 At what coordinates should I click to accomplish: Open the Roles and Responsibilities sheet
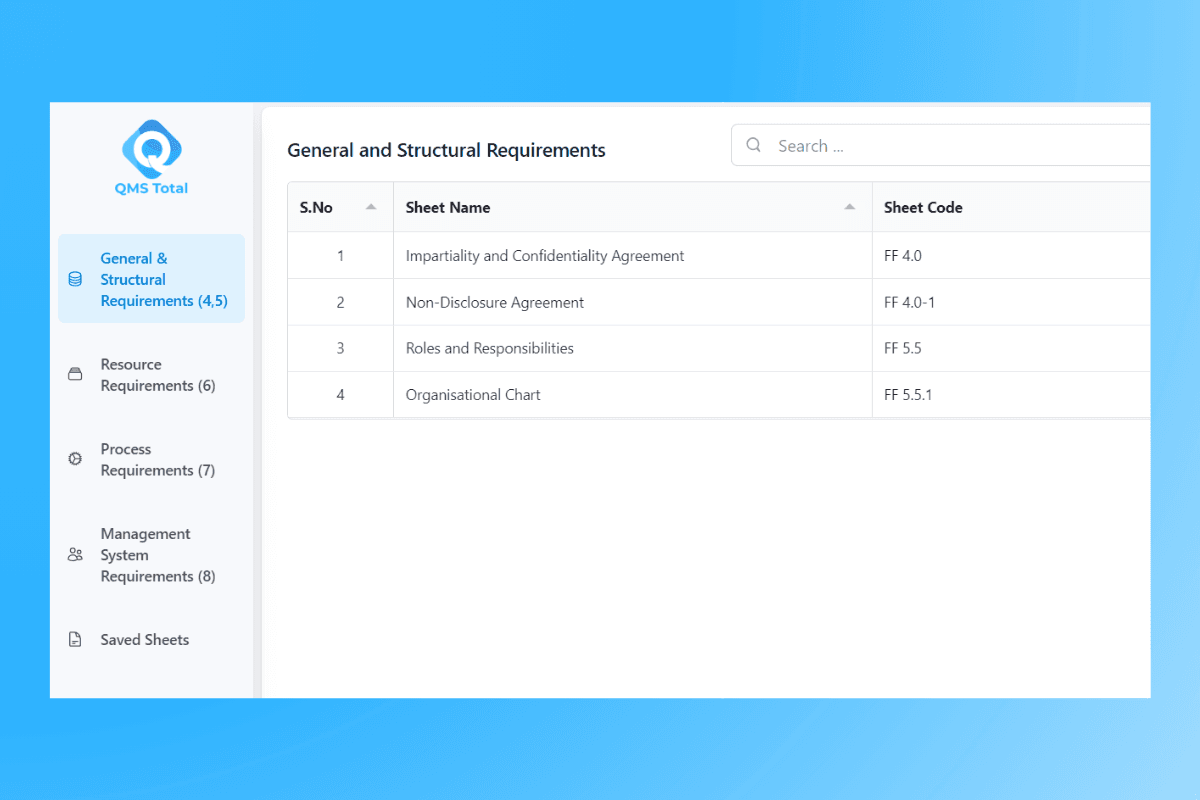pyautogui.click(x=489, y=348)
